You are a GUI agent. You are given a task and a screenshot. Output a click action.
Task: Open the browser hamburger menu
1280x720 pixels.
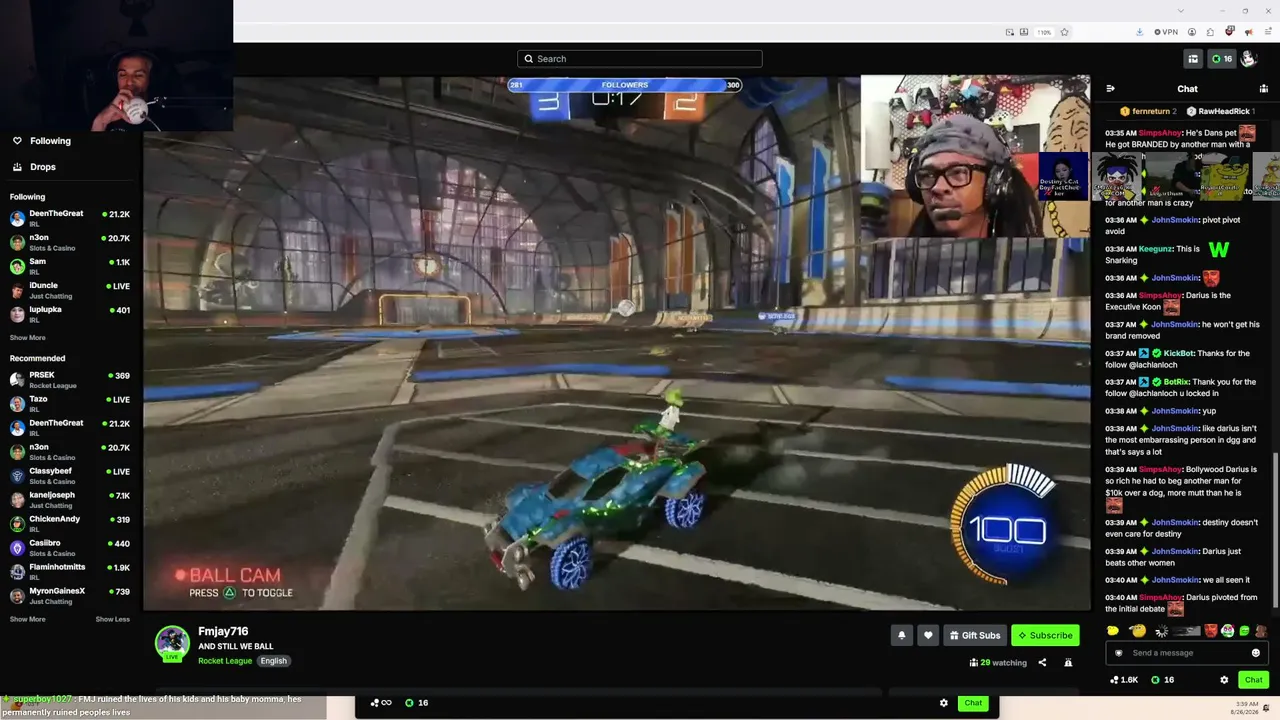[1266, 32]
